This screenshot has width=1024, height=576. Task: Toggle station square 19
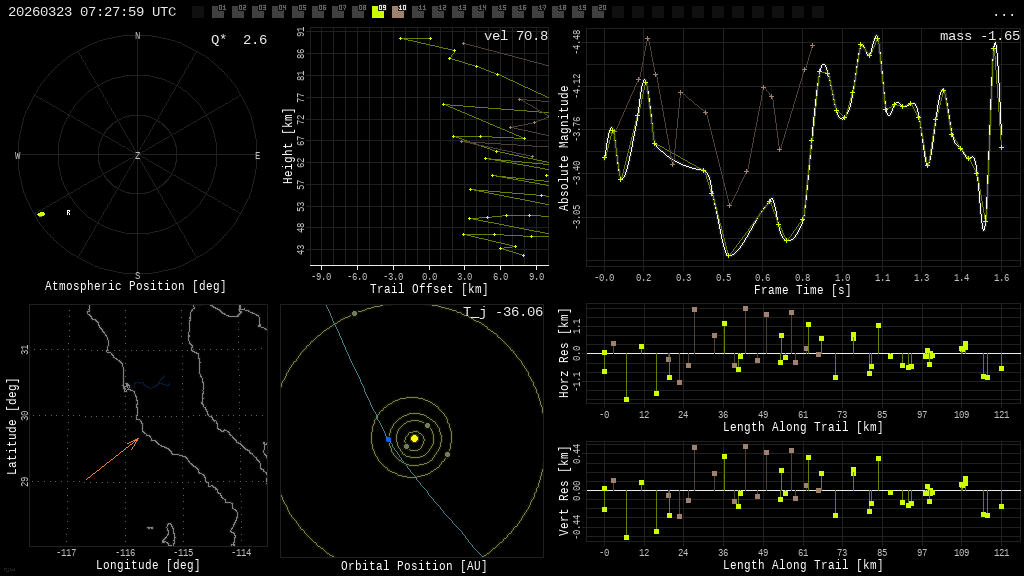(577, 12)
